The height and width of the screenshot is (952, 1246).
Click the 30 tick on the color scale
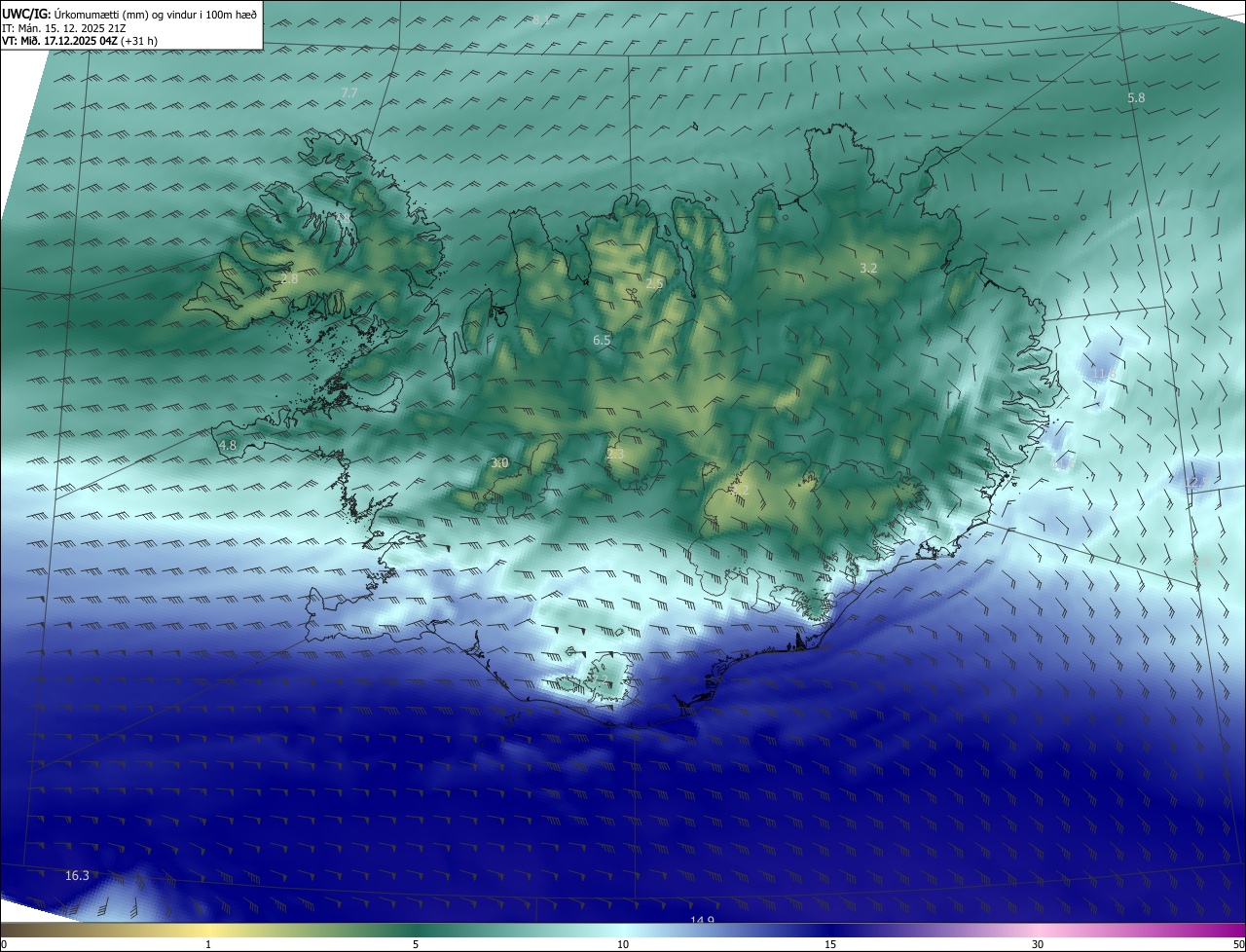click(x=1038, y=944)
